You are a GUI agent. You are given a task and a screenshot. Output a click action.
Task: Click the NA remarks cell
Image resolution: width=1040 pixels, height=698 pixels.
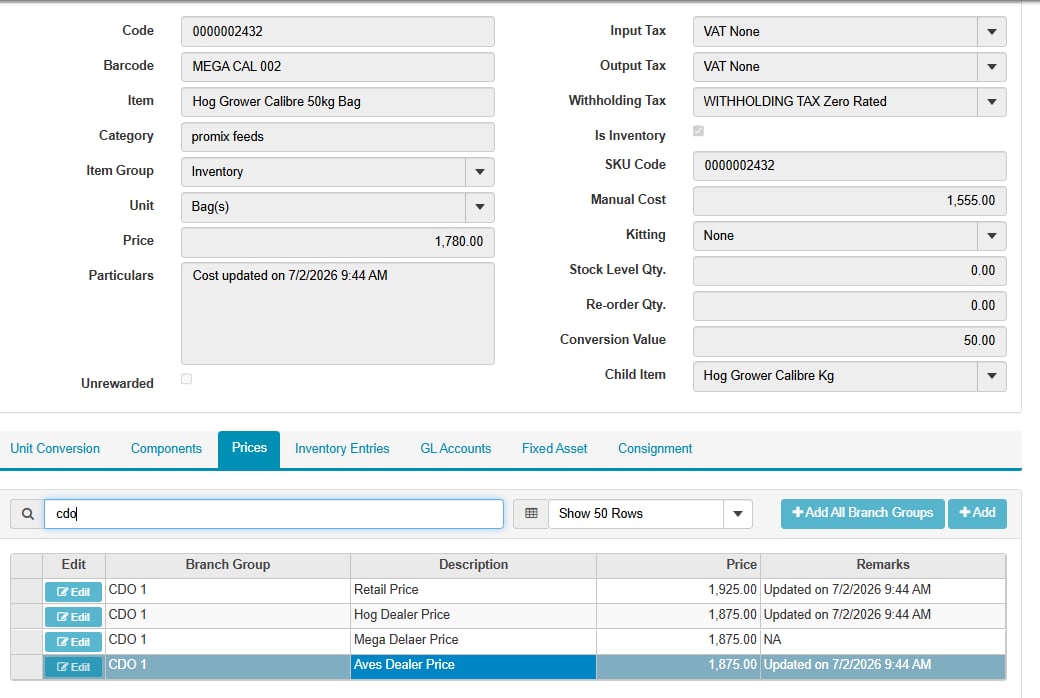[x=883, y=640]
